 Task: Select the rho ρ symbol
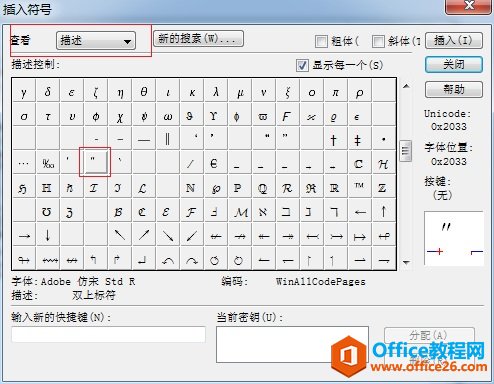360,91
